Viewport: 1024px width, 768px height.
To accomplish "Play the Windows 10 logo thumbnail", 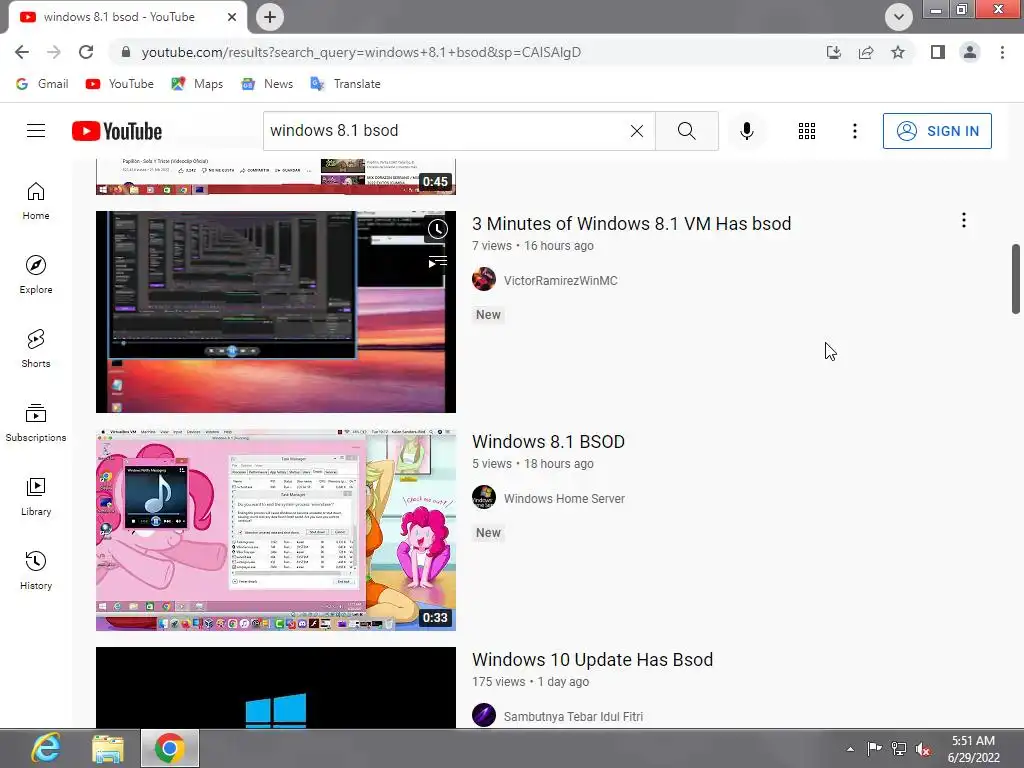I will point(276,688).
